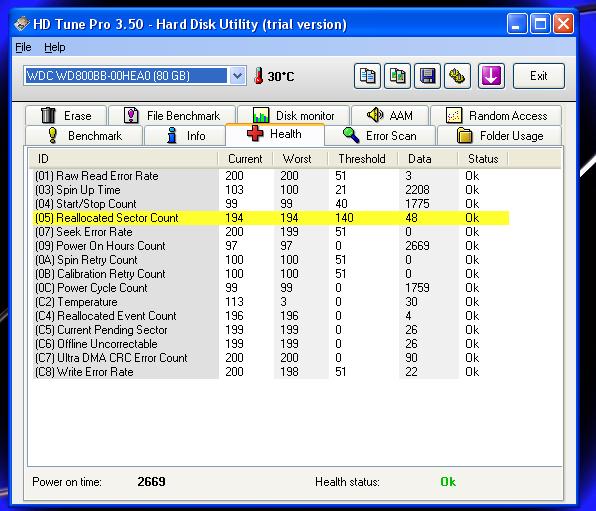The image size is (596, 511).
Task: Open the Random Access tab
Action: pyautogui.click(x=496, y=116)
